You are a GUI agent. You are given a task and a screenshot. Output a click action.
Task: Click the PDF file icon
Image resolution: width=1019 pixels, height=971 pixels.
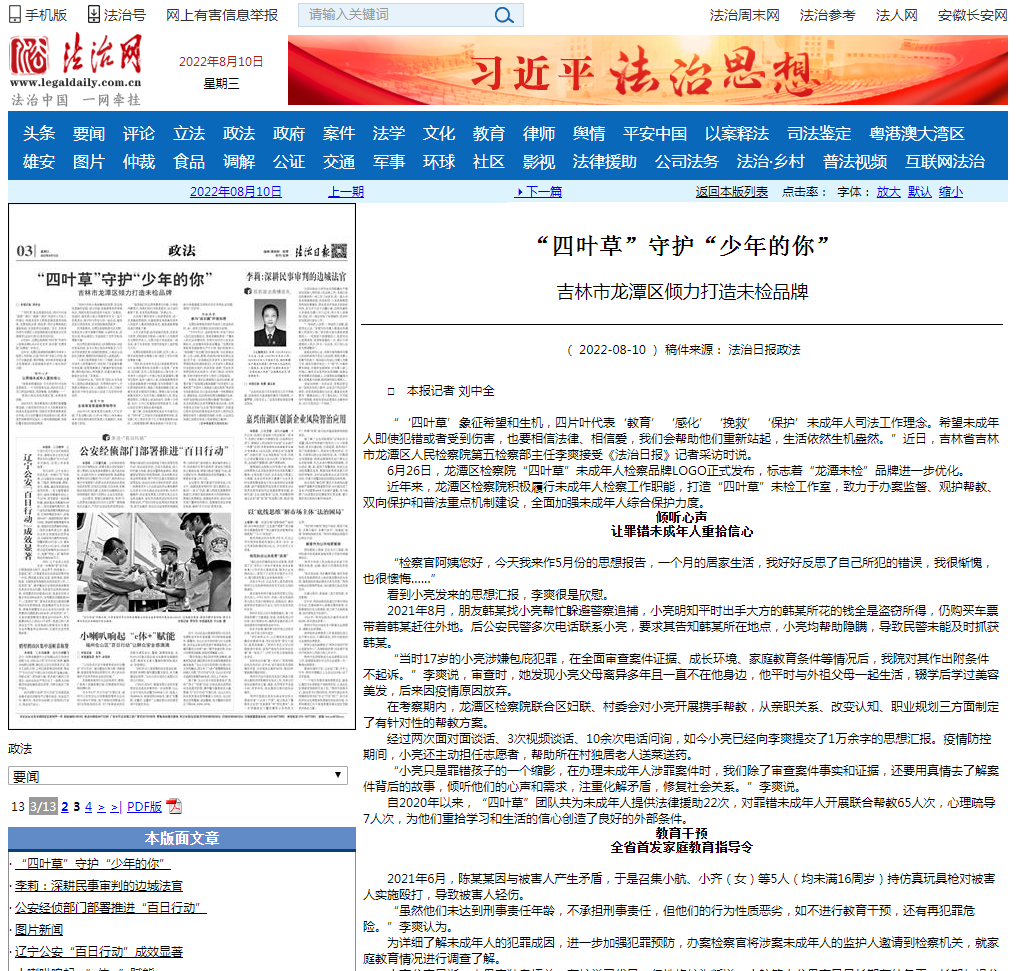174,807
